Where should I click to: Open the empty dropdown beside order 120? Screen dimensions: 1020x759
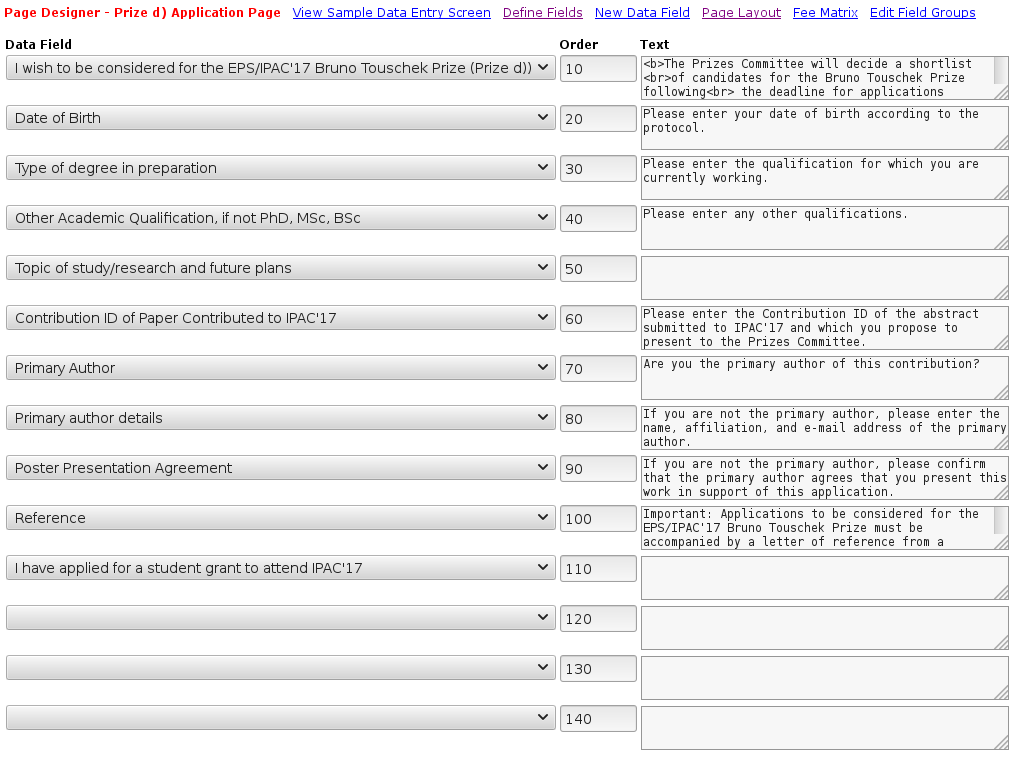(281, 618)
